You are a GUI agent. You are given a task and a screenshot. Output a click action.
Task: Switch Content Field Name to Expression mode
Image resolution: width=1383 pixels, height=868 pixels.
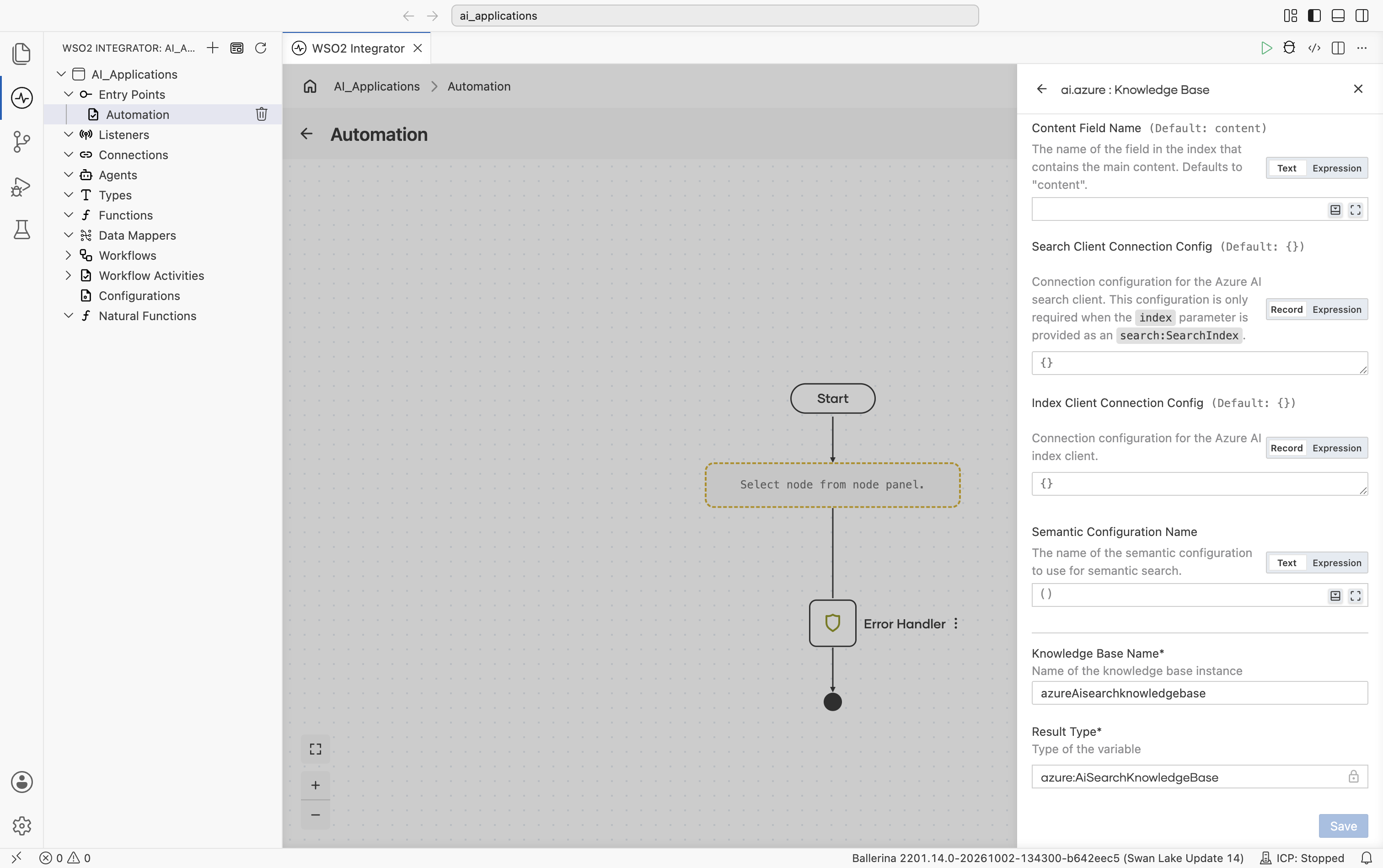point(1336,168)
